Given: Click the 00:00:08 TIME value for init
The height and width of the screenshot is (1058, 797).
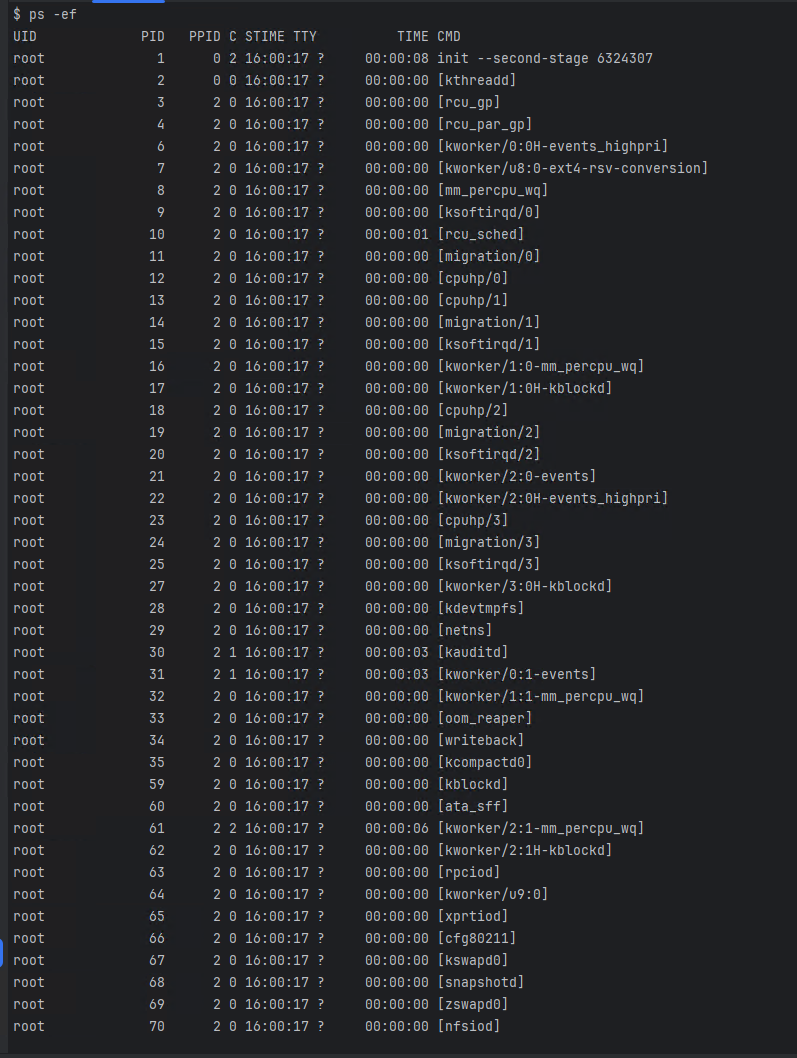Looking at the screenshot, I should (x=397, y=59).
